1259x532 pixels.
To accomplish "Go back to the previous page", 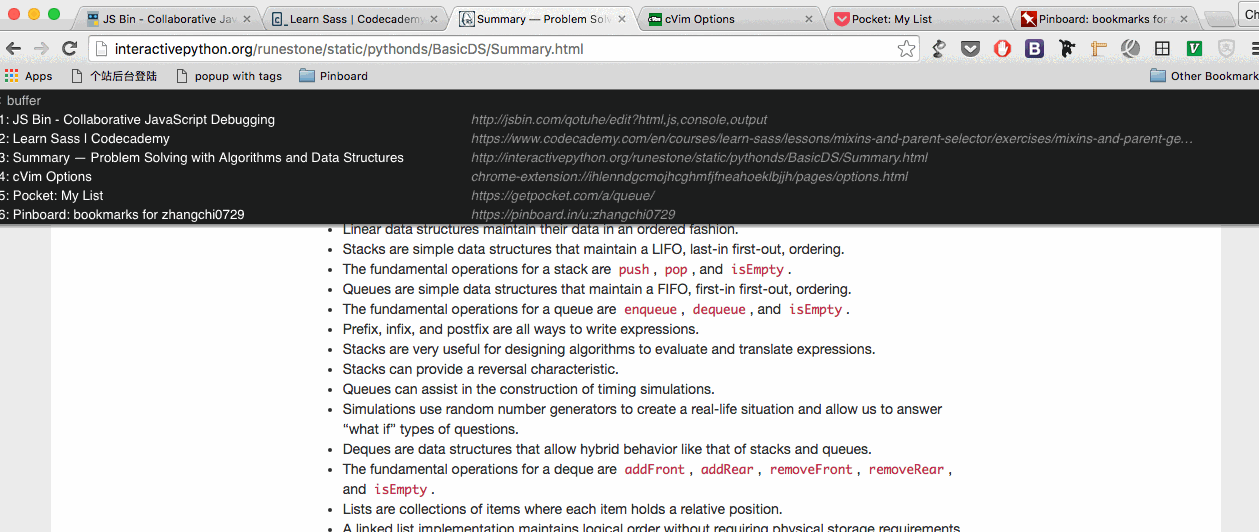I will coord(14,49).
